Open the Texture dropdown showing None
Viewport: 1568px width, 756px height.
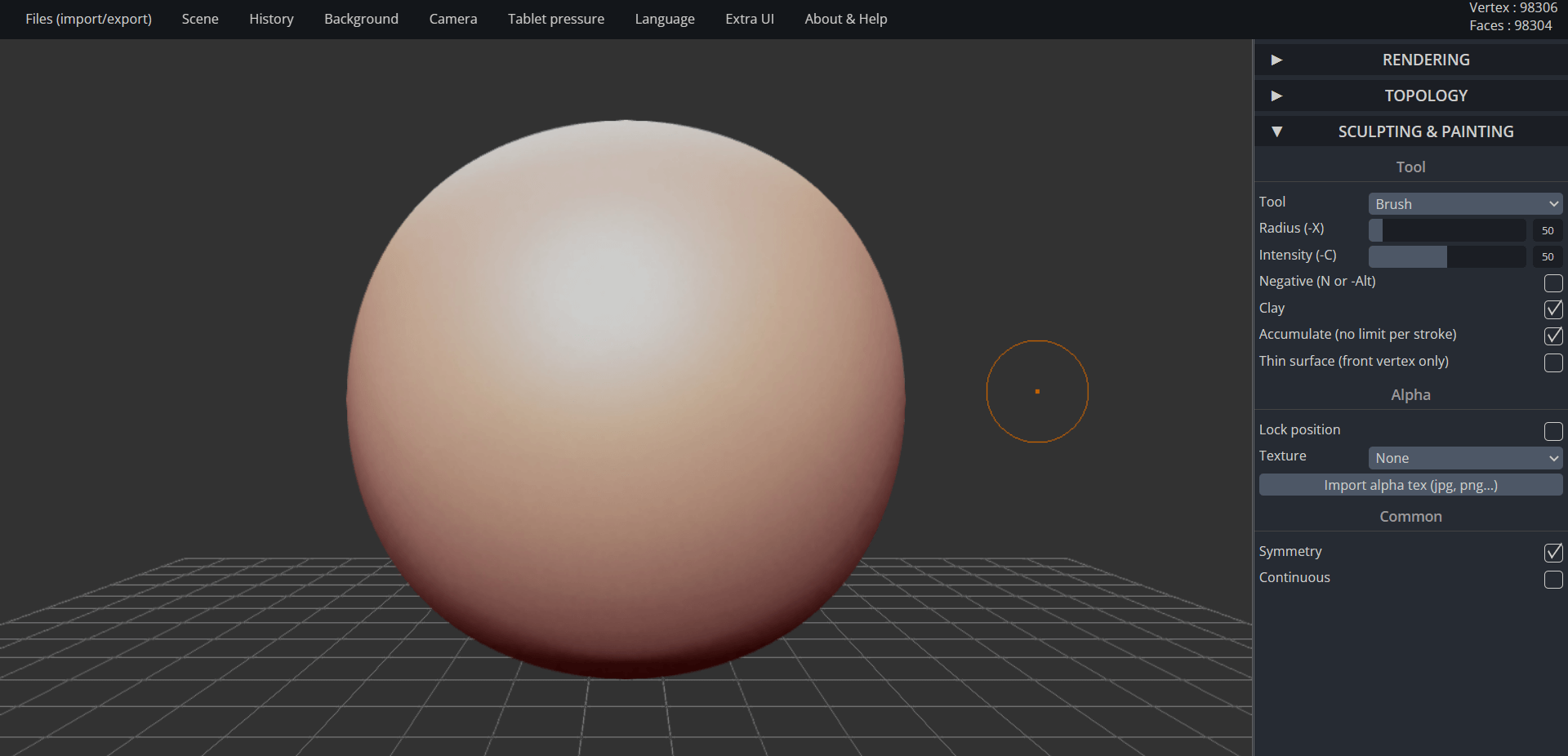pos(1465,458)
